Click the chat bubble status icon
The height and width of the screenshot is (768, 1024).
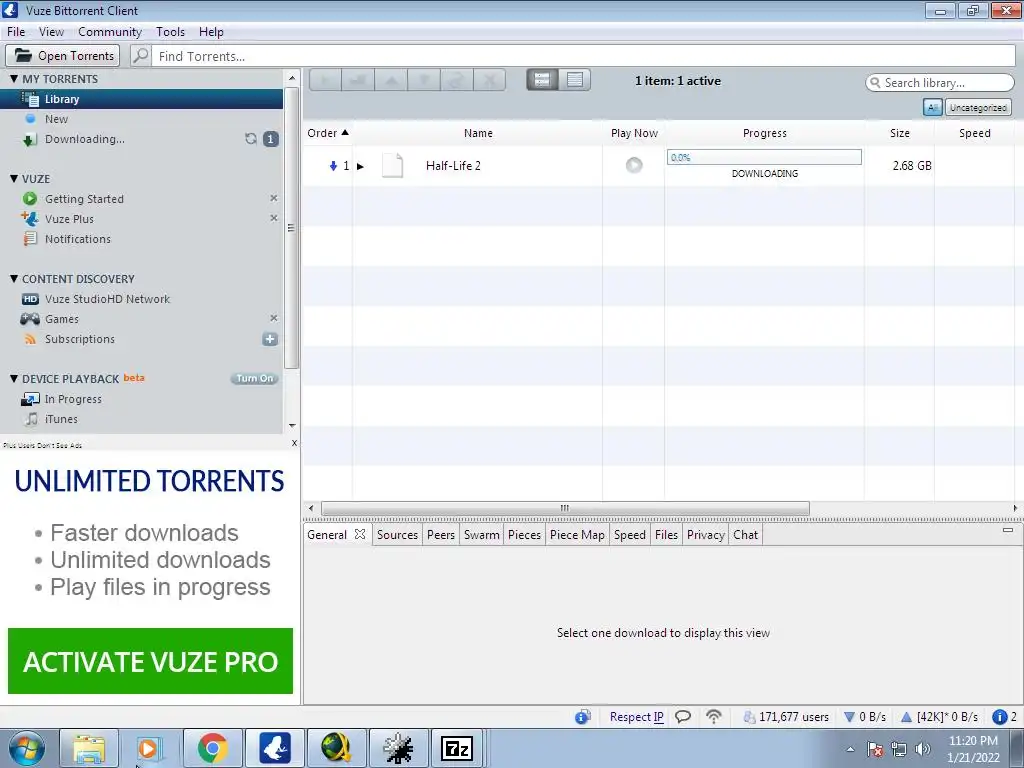(683, 717)
